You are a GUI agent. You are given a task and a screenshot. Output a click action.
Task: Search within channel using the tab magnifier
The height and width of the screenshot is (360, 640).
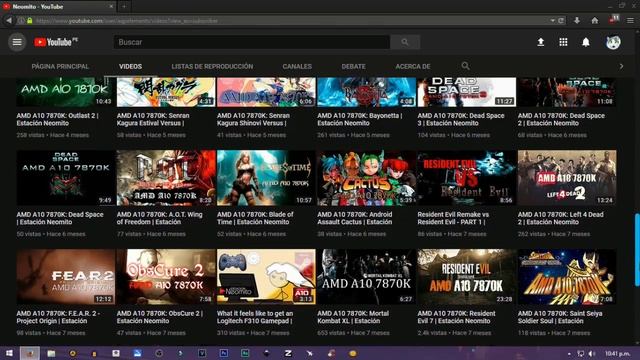pyautogui.click(x=465, y=66)
